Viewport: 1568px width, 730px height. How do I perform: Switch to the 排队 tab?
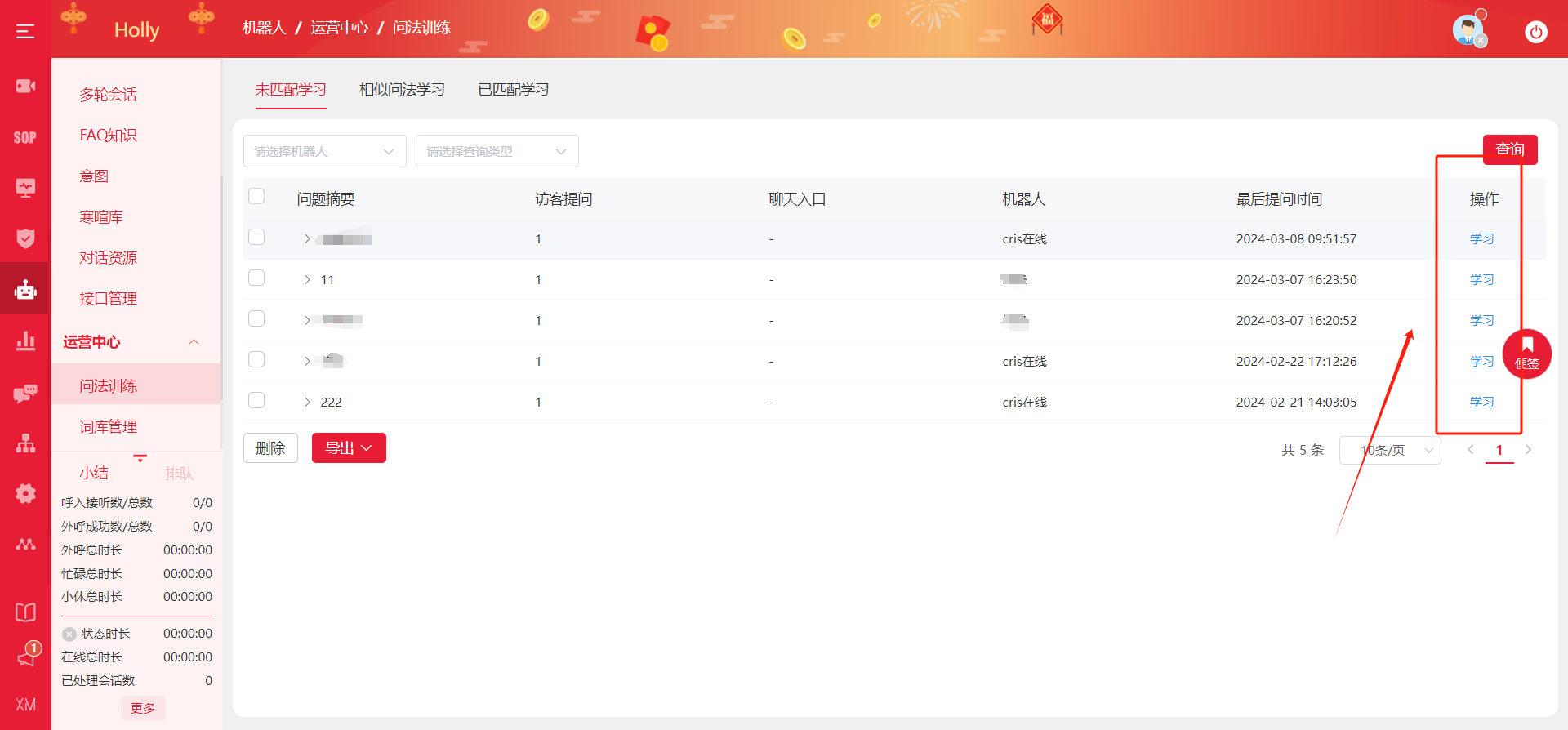180,474
